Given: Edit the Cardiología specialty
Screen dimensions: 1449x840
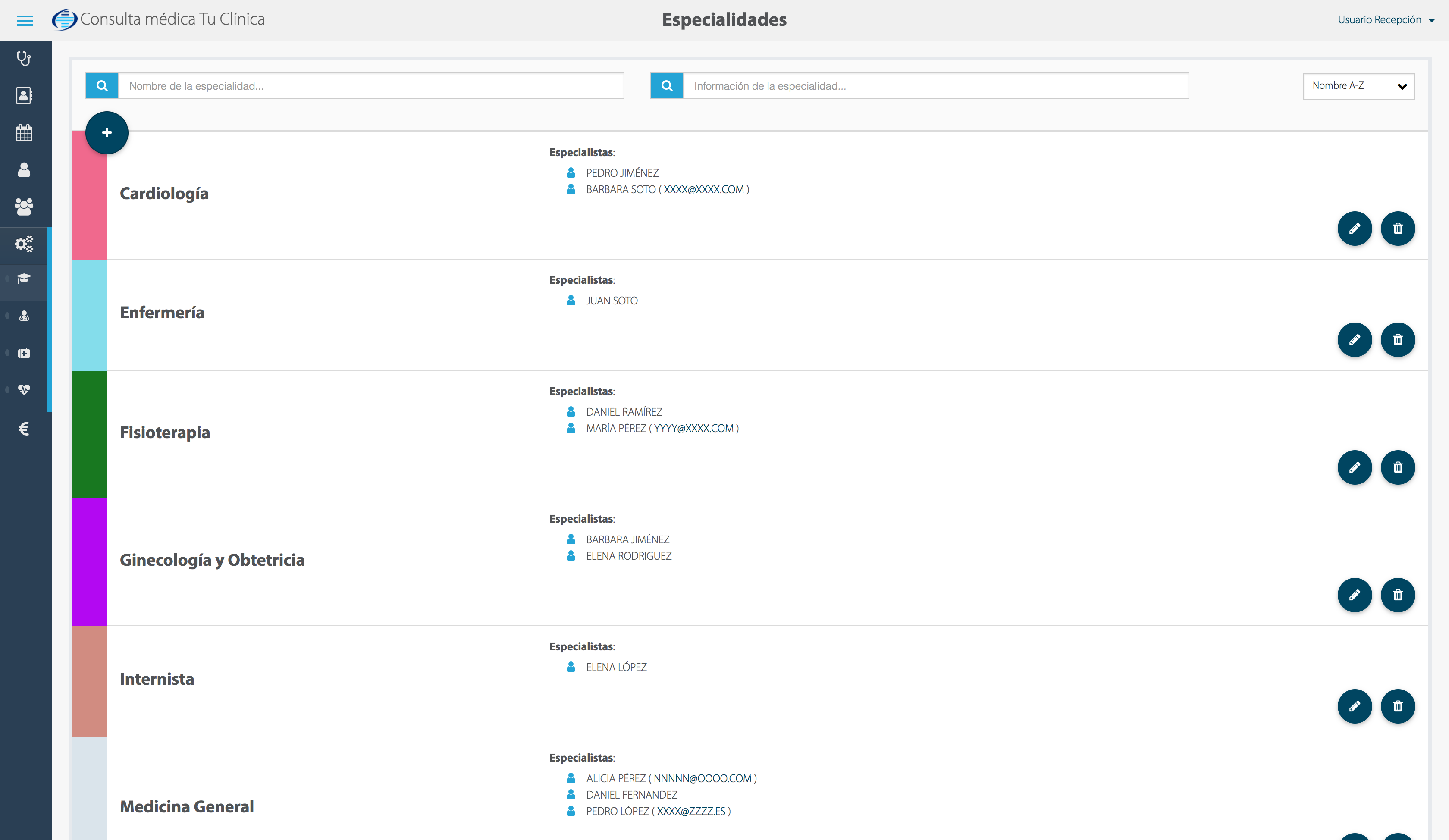Looking at the screenshot, I should click(x=1354, y=229).
